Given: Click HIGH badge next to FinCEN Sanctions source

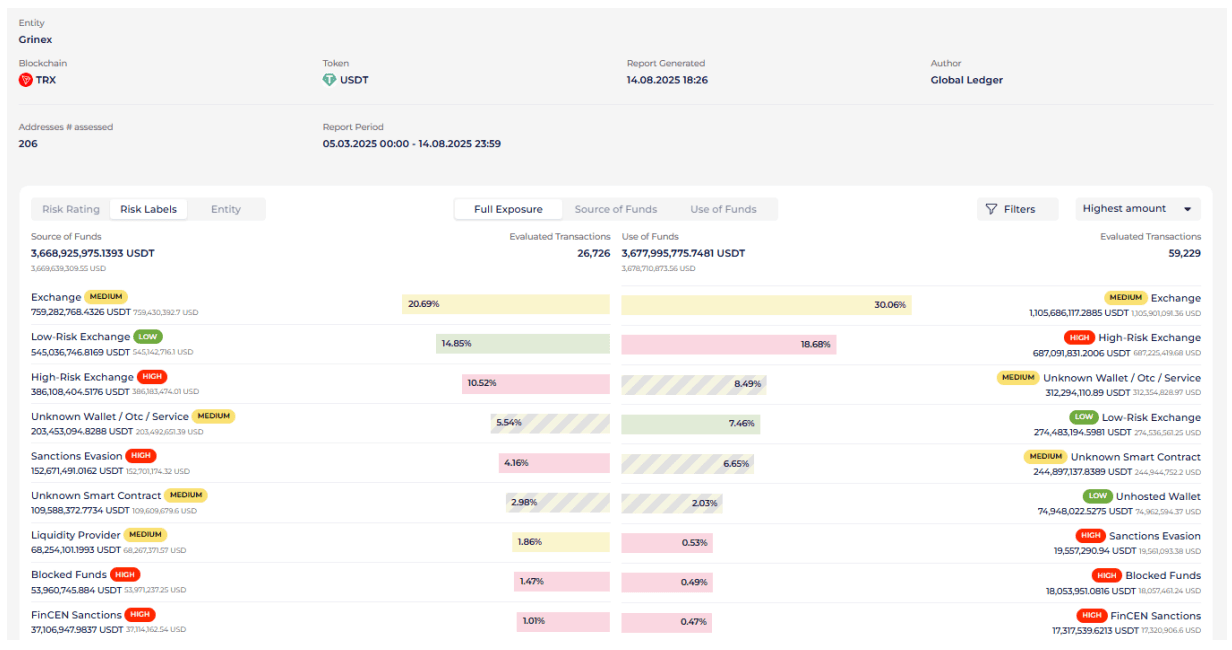Looking at the screenshot, I should (140, 615).
